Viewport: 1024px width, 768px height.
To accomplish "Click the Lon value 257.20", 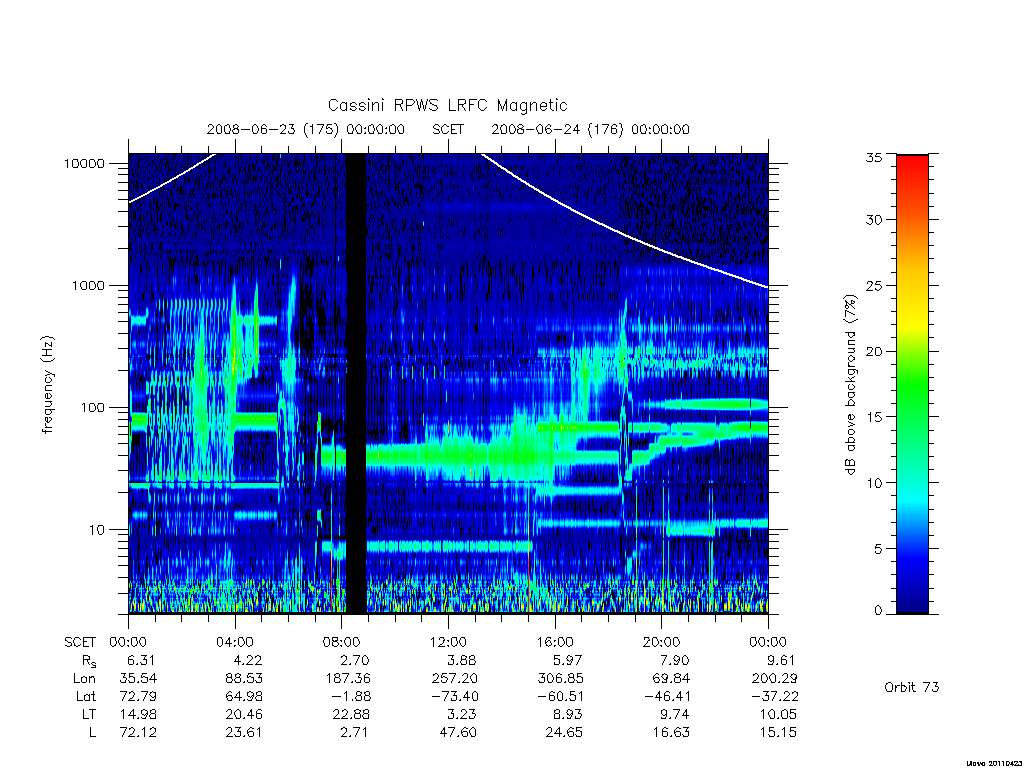I will (x=455, y=679).
